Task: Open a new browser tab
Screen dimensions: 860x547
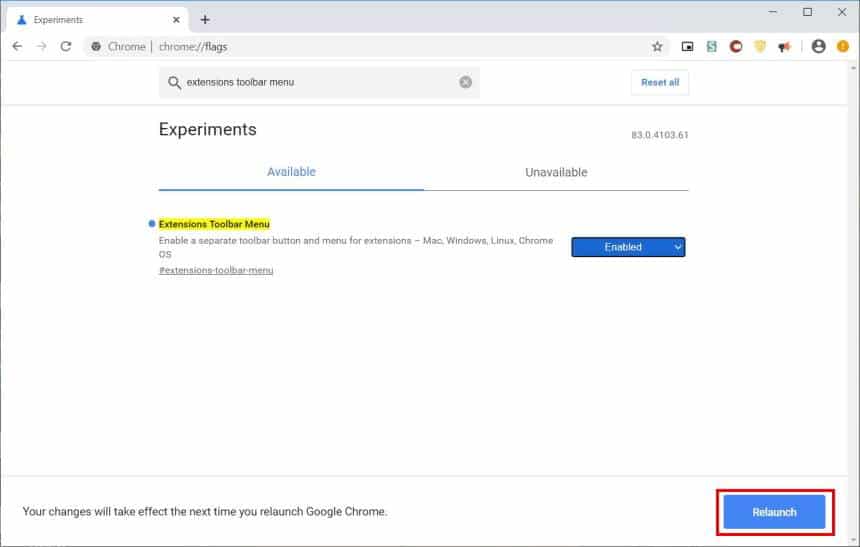Action: pos(205,20)
